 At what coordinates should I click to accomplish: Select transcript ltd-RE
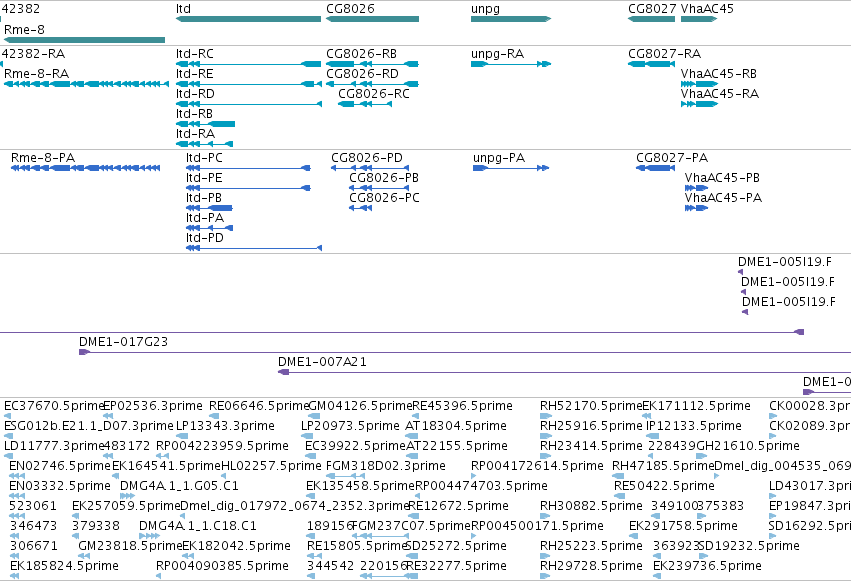pyautogui.click(x=249, y=84)
